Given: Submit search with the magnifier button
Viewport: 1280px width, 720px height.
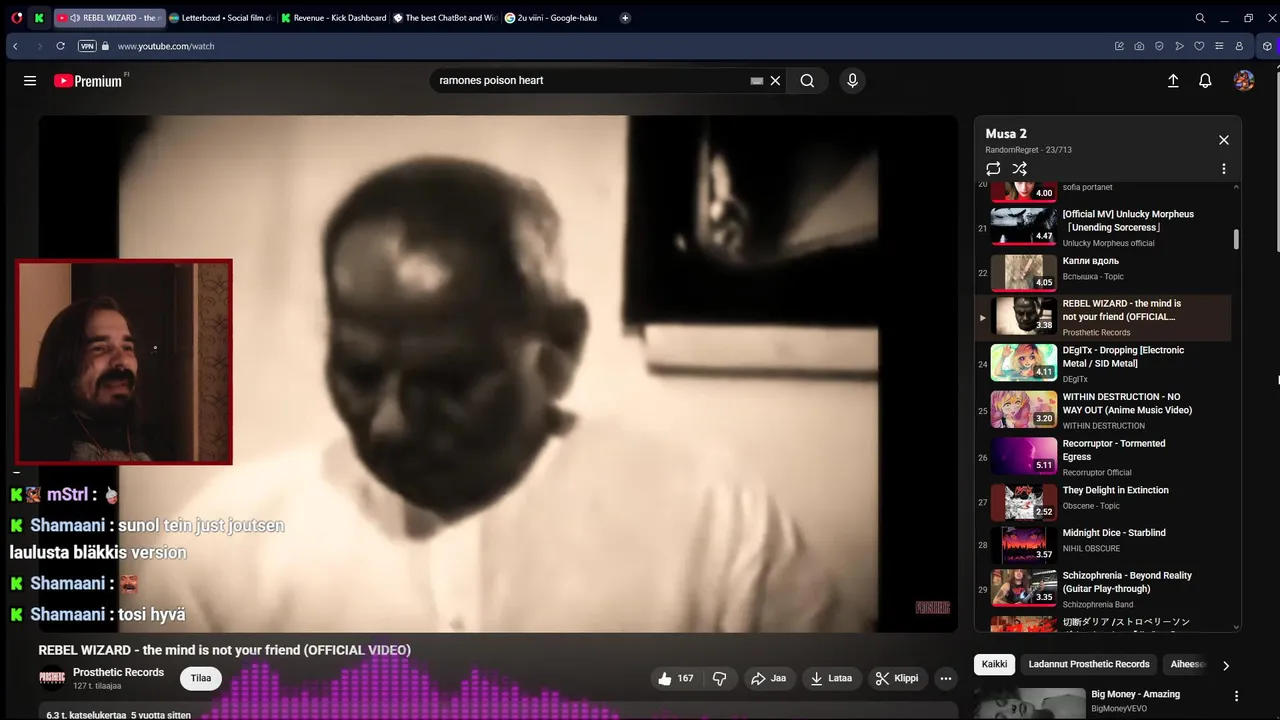Looking at the screenshot, I should click(807, 81).
